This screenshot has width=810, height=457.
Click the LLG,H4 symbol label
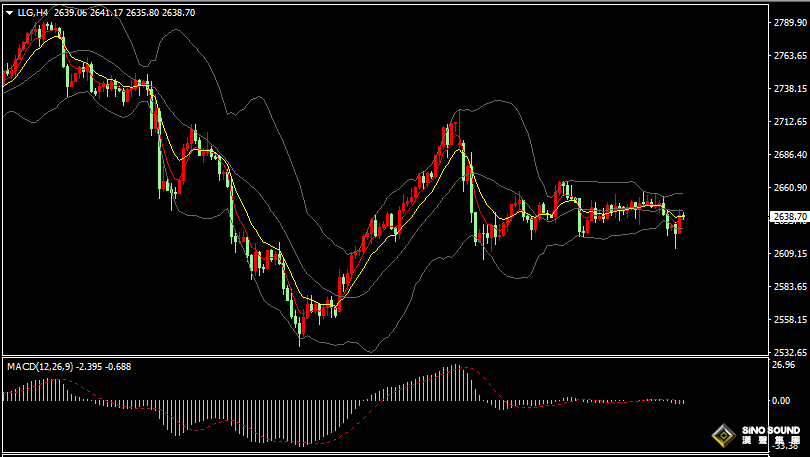pos(32,13)
